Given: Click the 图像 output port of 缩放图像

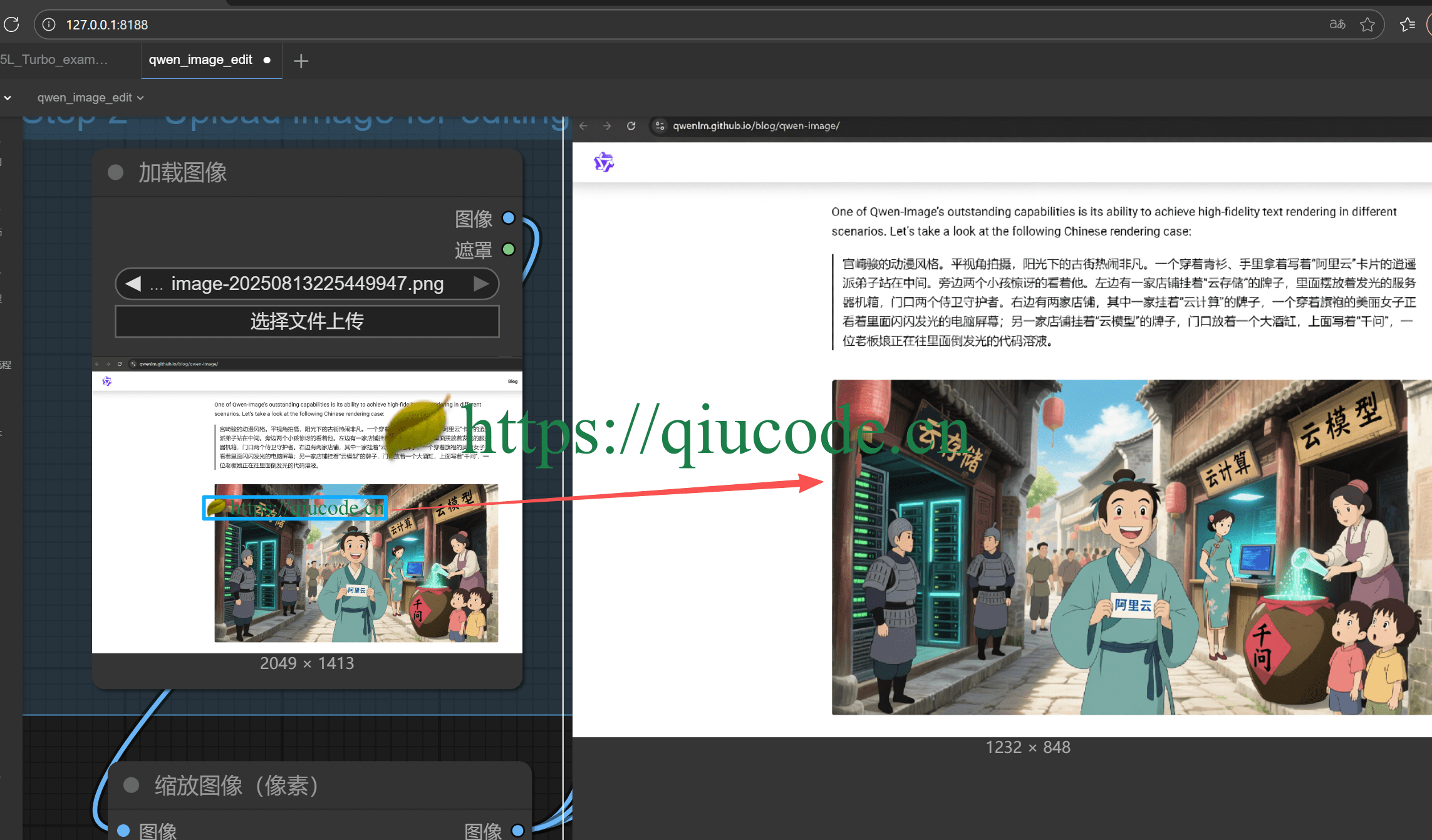Looking at the screenshot, I should point(517,831).
